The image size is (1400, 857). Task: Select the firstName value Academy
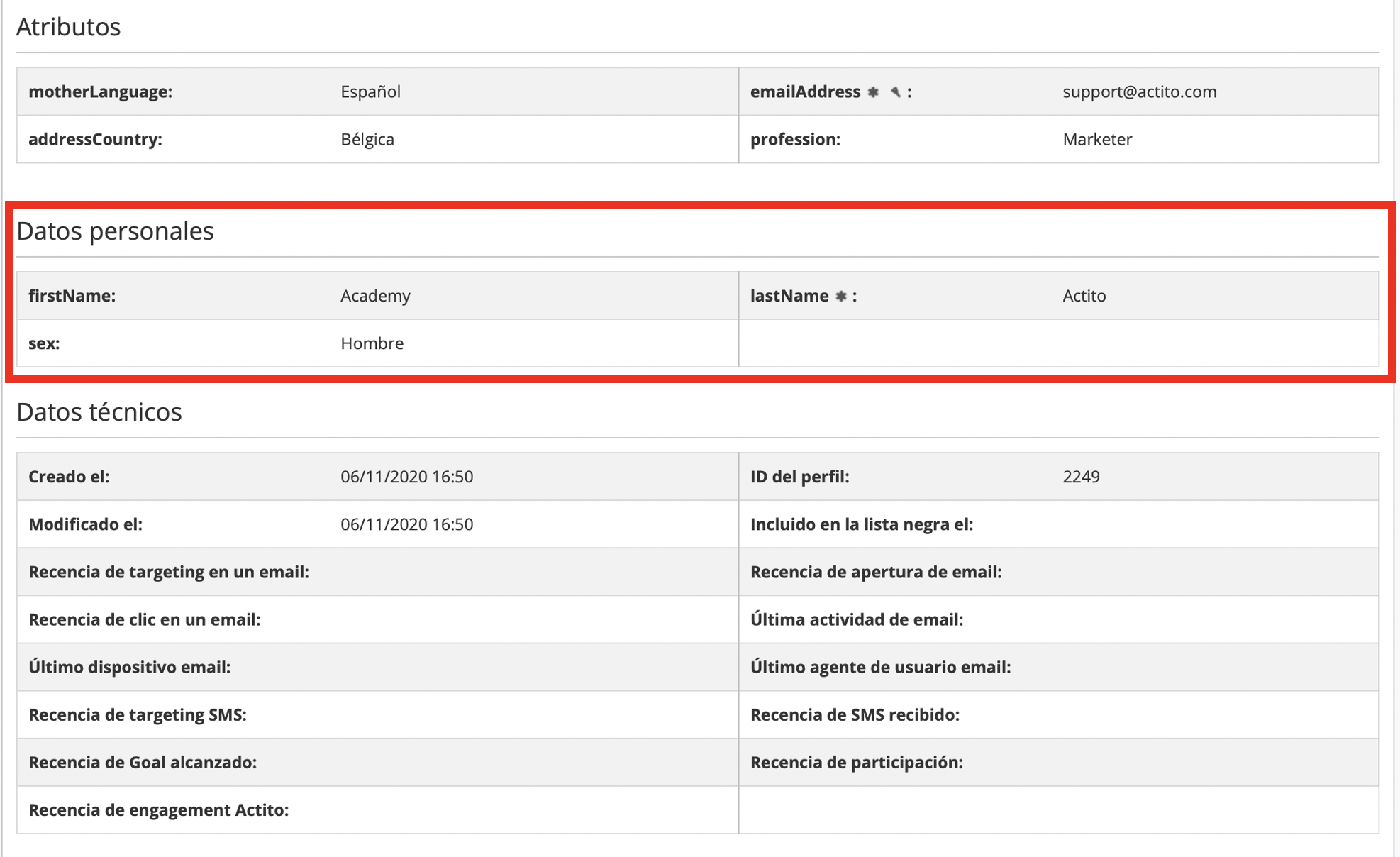tap(375, 296)
